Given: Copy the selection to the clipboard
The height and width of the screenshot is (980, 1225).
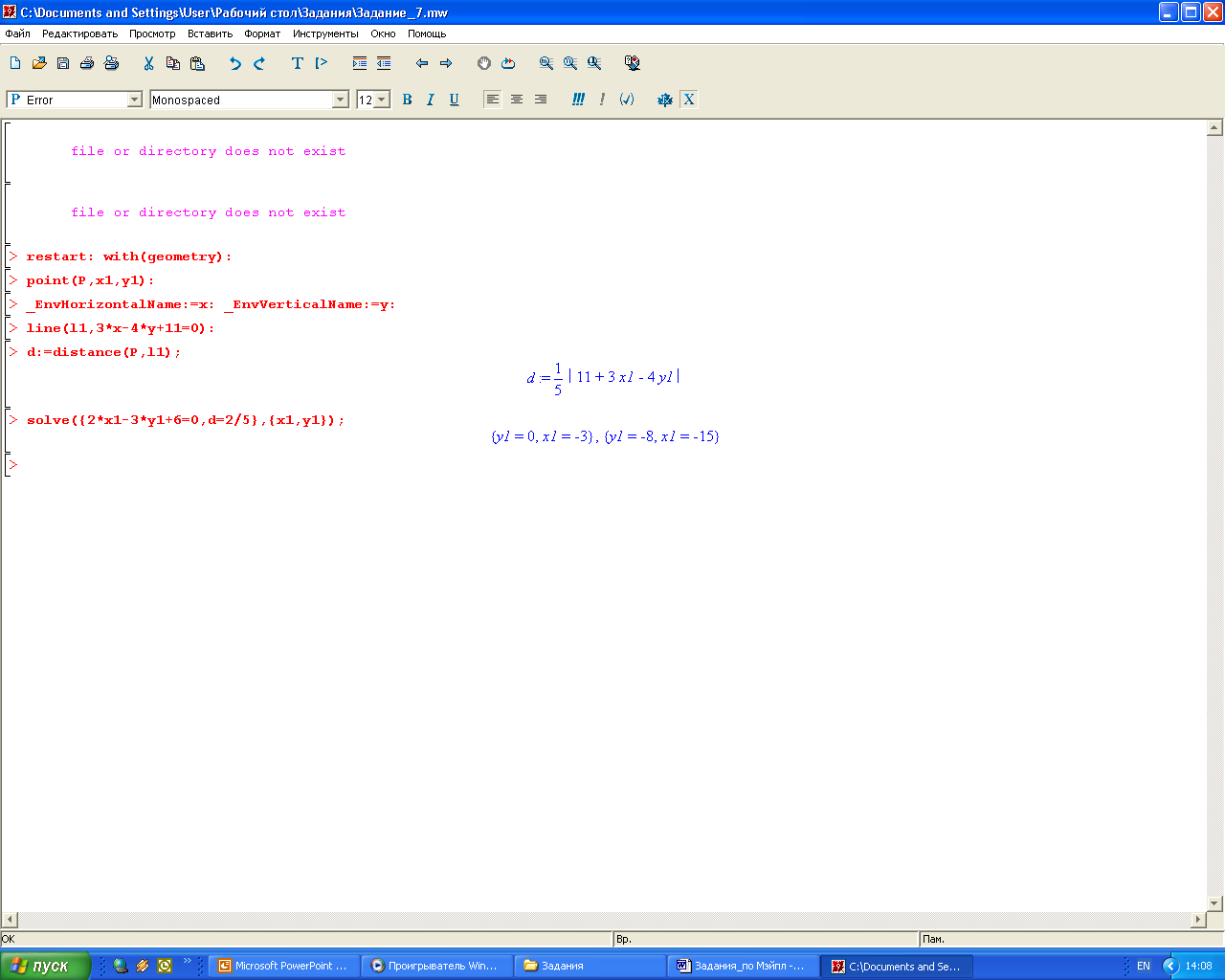Looking at the screenshot, I should (x=173, y=63).
